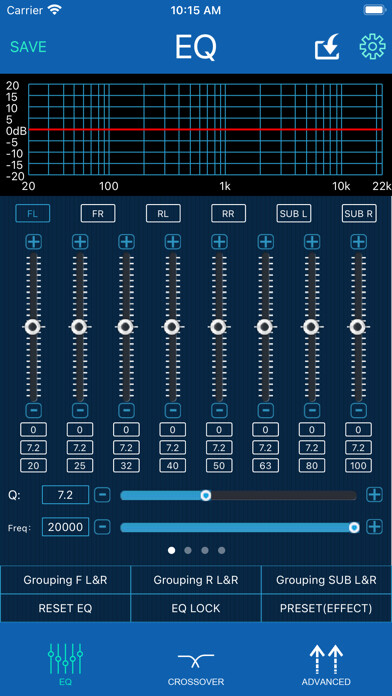
Task: Select the SUB R channel
Action: [x=359, y=214]
